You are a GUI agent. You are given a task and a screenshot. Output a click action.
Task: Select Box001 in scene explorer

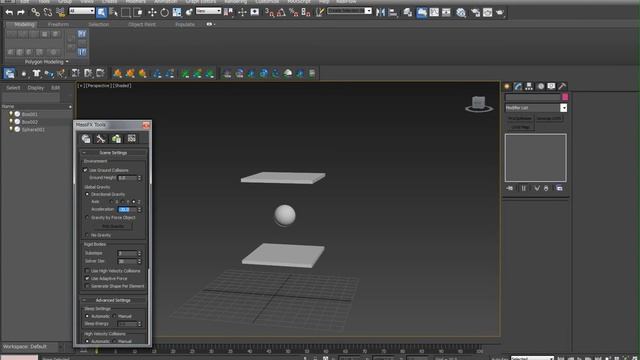pos(29,114)
